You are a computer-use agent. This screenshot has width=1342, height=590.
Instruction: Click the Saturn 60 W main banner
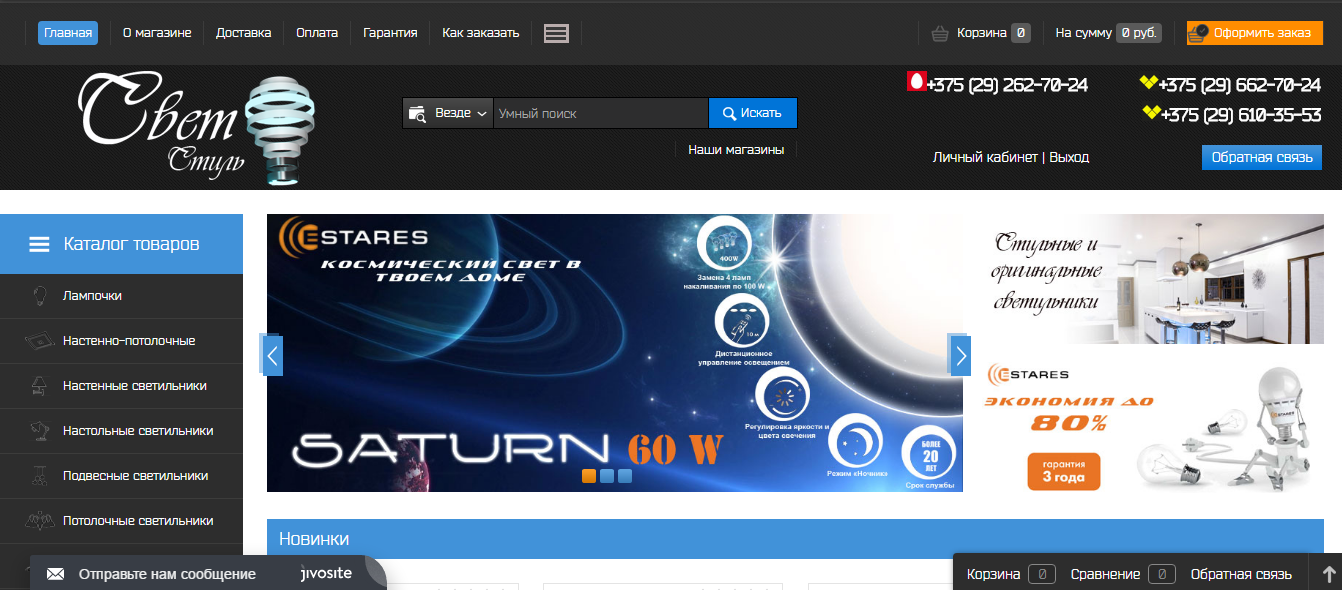click(615, 353)
